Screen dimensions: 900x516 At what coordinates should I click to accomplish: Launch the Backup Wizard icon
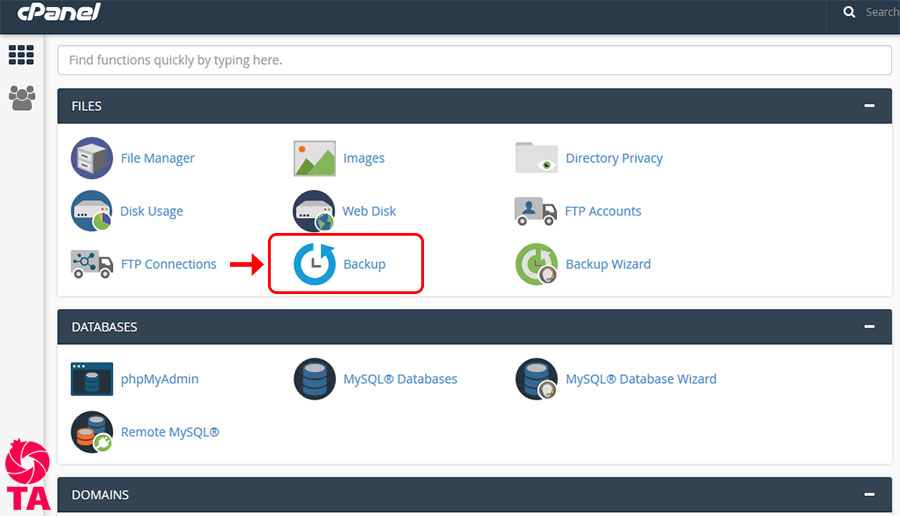click(536, 264)
